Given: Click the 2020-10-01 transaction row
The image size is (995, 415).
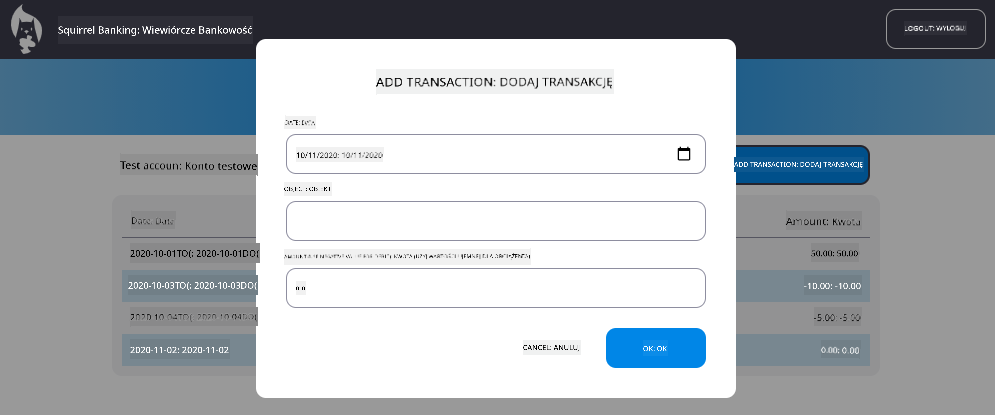Looking at the screenshot, I should click(190, 254).
